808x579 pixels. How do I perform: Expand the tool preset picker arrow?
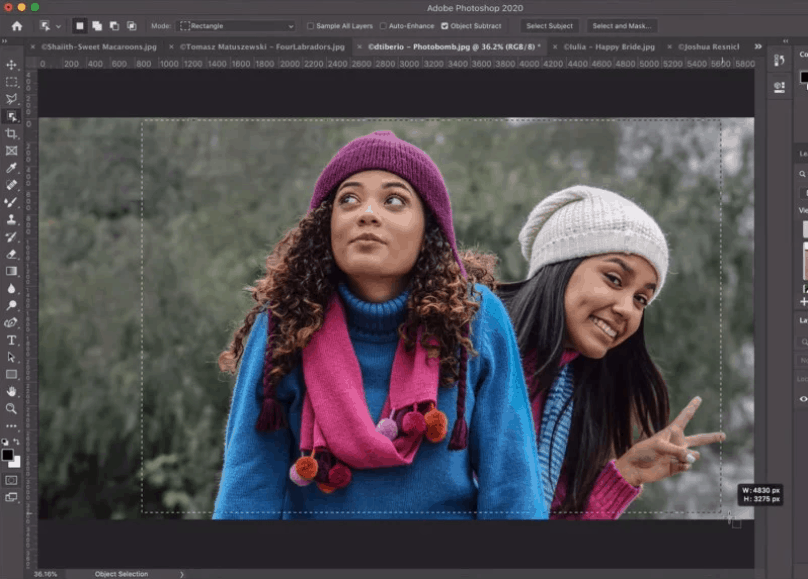(x=58, y=26)
